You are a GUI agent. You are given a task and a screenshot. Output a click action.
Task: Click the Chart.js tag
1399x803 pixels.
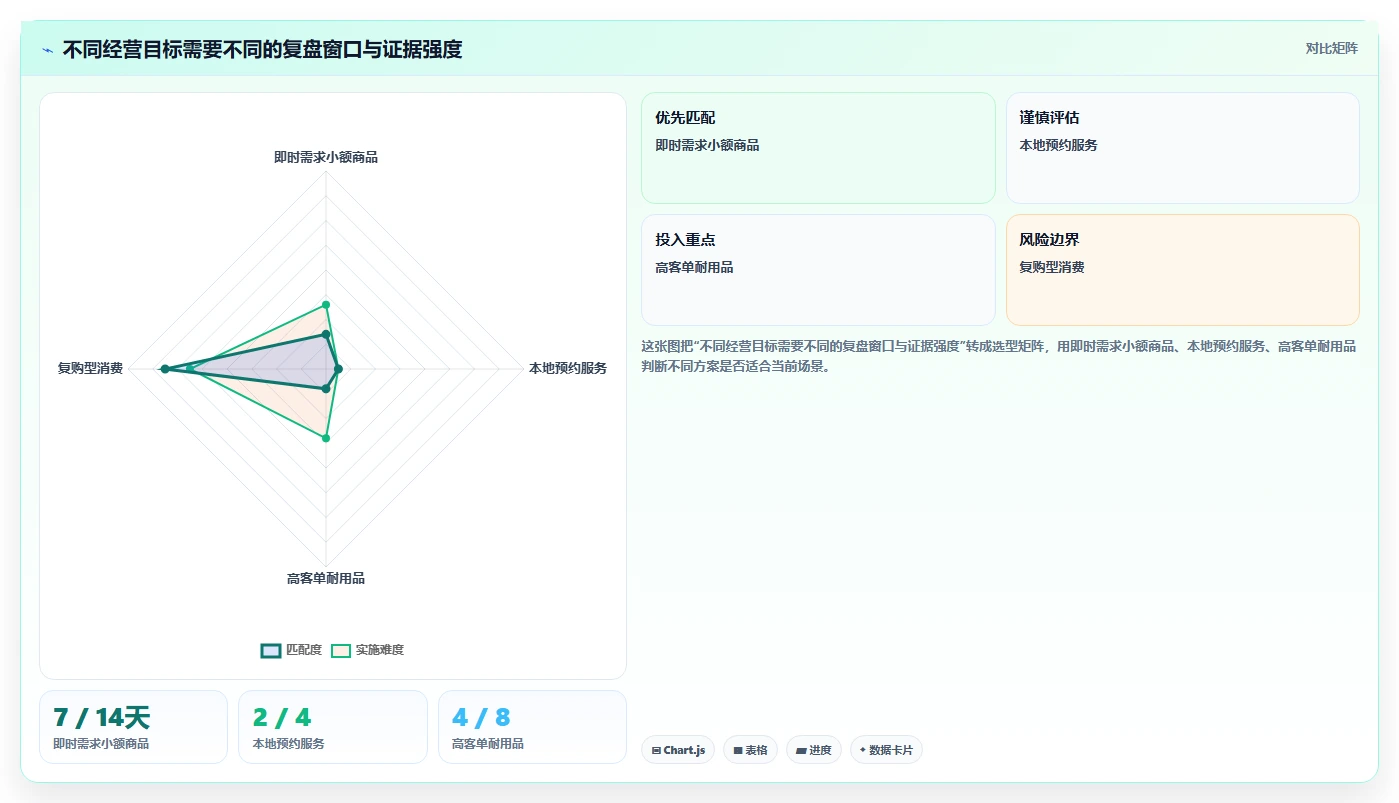pos(678,750)
